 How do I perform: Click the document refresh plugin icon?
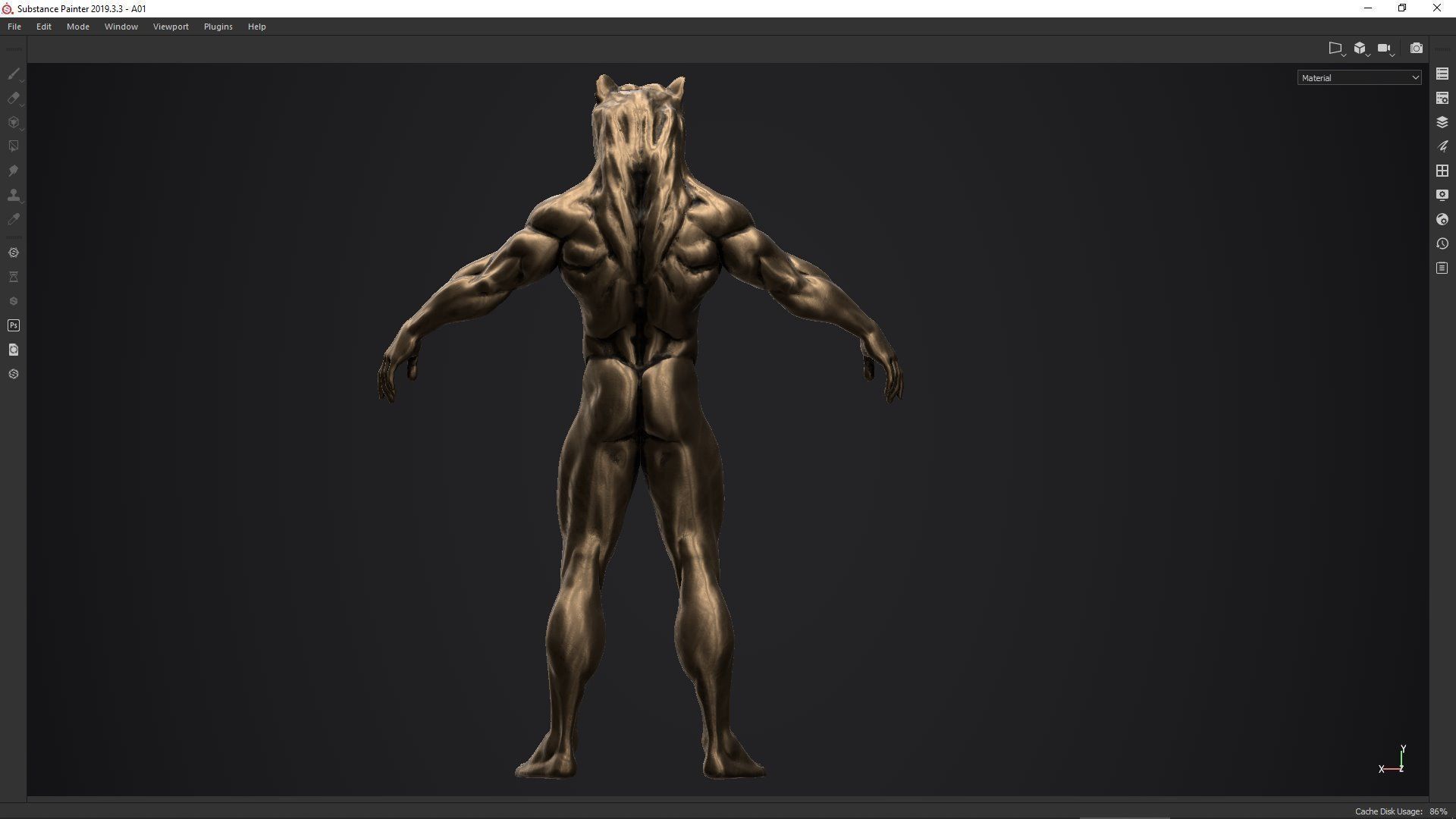tap(14, 350)
